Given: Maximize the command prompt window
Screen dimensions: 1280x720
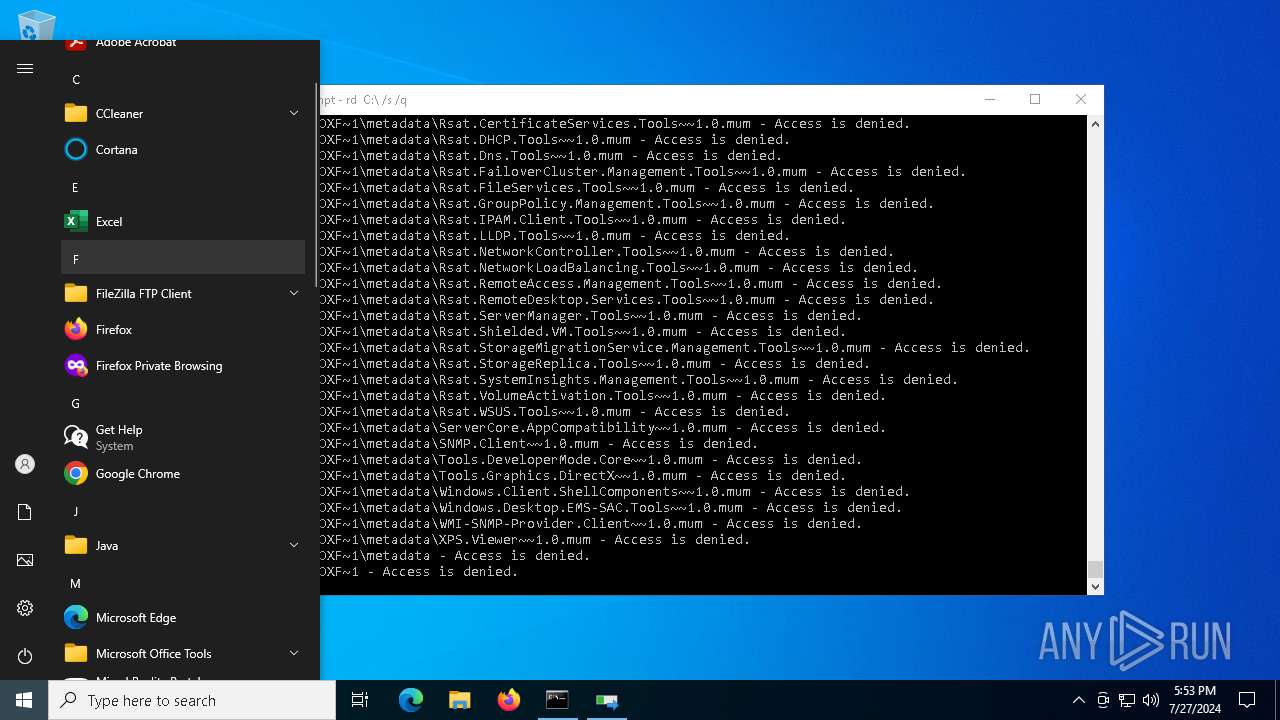Looking at the screenshot, I should tap(1035, 99).
